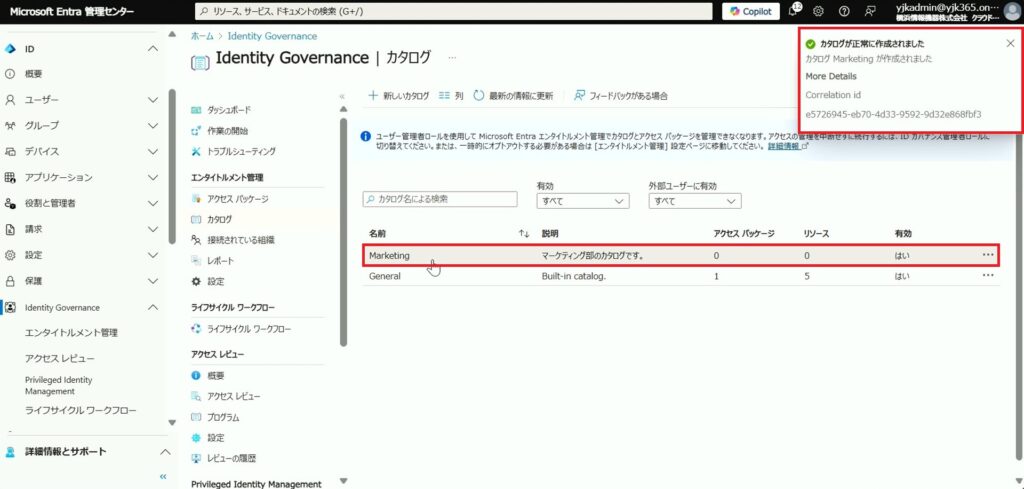This screenshot has height=489, width=1024.
Task: Click More Details in the notification
Action: pos(831,76)
